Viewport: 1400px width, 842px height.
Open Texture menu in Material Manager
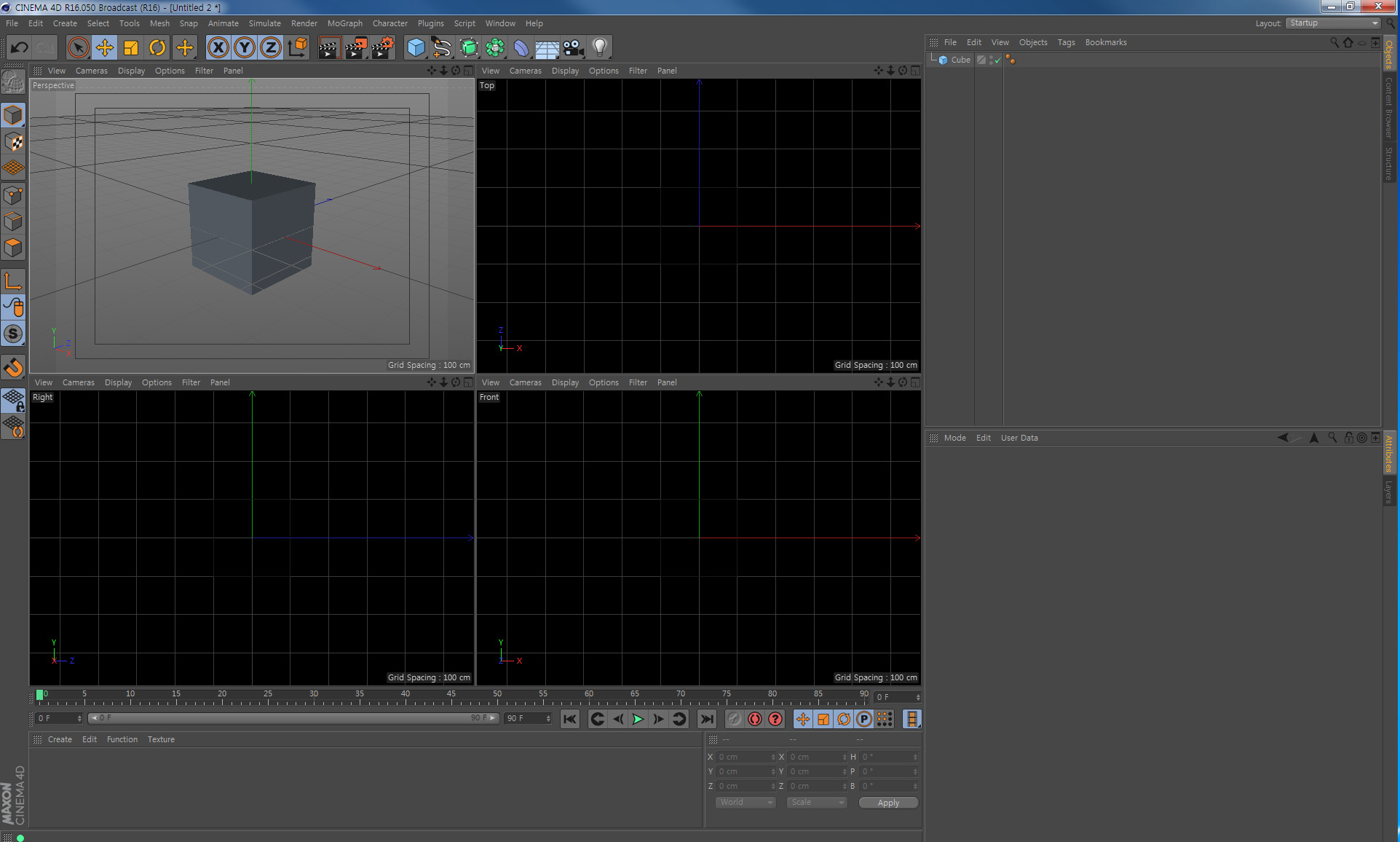[161, 739]
